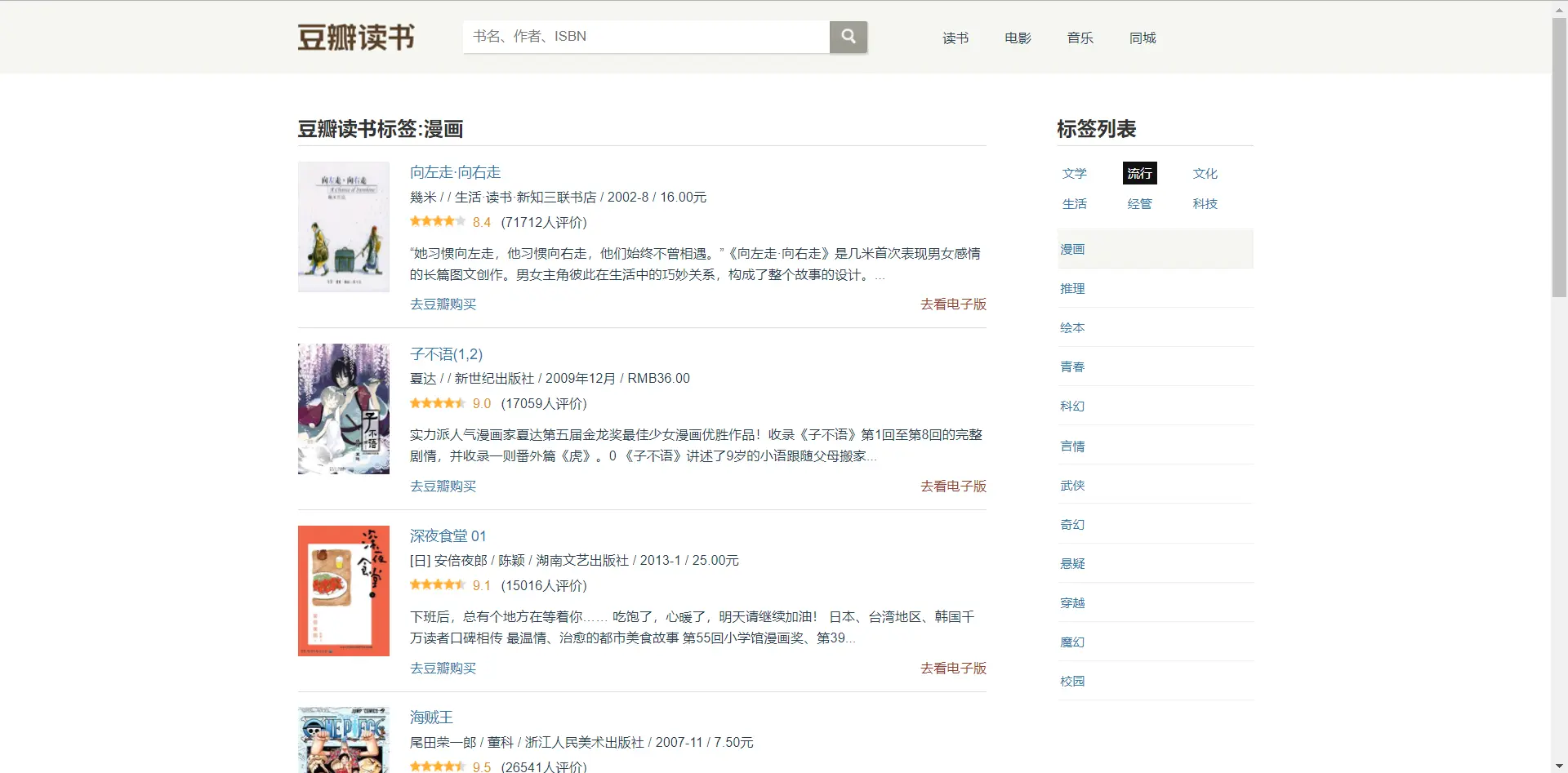Screen dimensions: 1568x773
Task: Click the 子不语 book cover
Action: tap(344, 409)
